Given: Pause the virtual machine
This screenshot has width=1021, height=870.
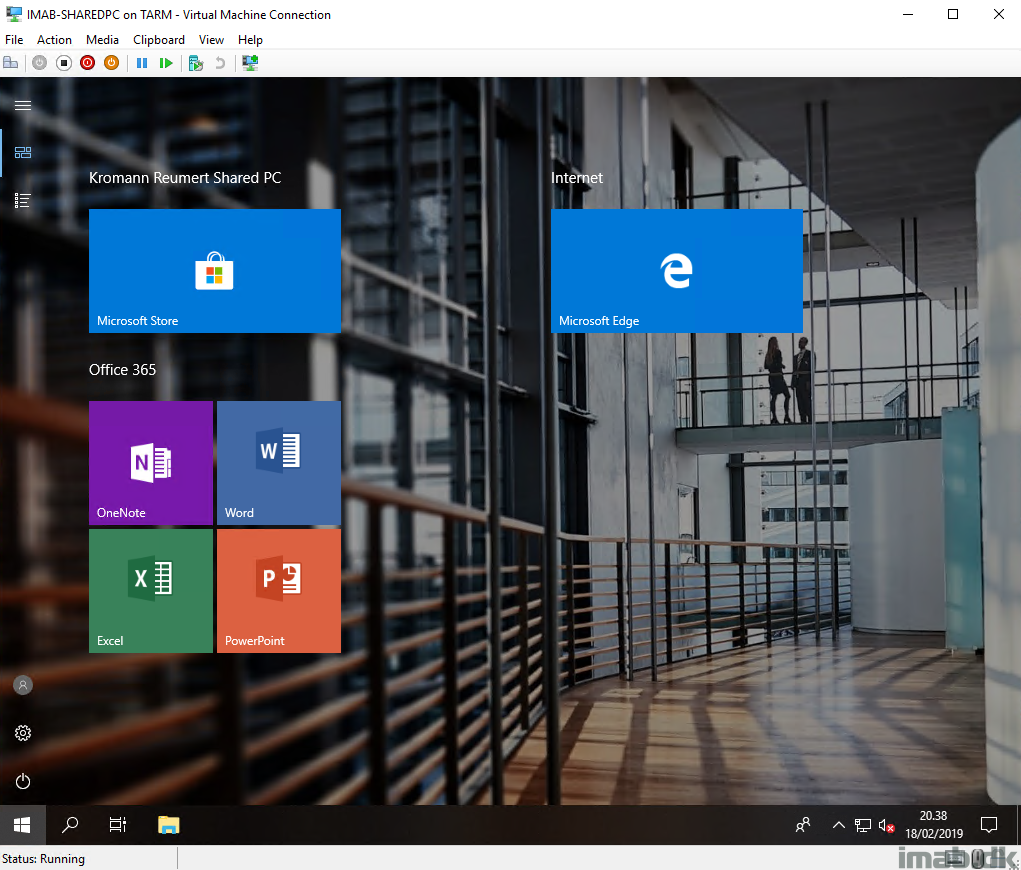Looking at the screenshot, I should tap(142, 63).
